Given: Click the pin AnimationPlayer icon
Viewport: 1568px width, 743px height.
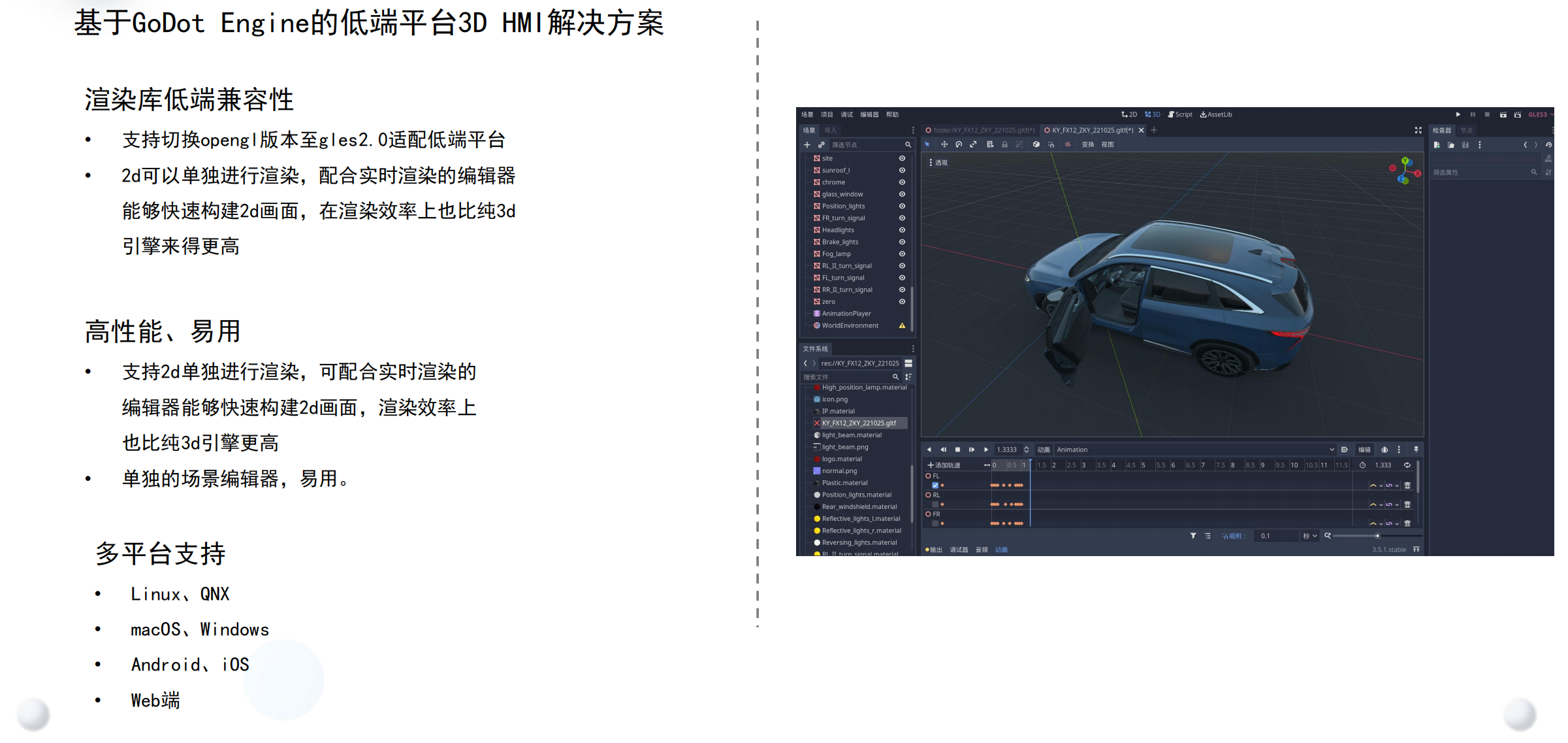Looking at the screenshot, I should coord(1416,450).
